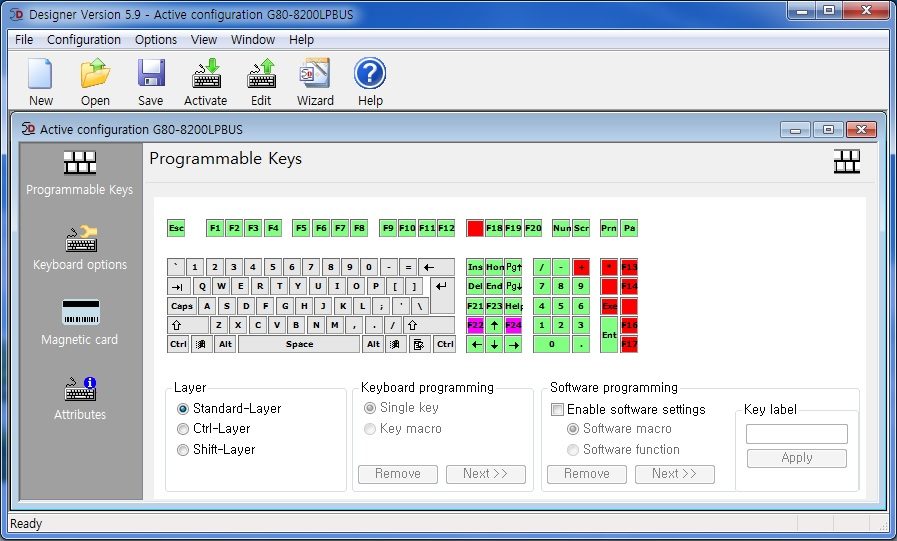
Task: Select the Standard-Layer radio button
Action: pos(182,409)
